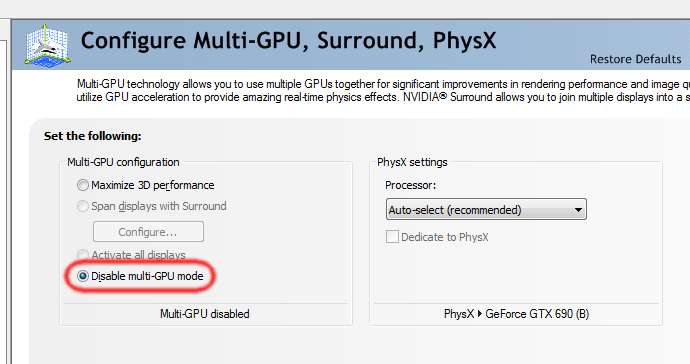Viewport: 690px width, 364px height.
Task: Click the black arrow of Processor dropdown
Action: point(578,210)
